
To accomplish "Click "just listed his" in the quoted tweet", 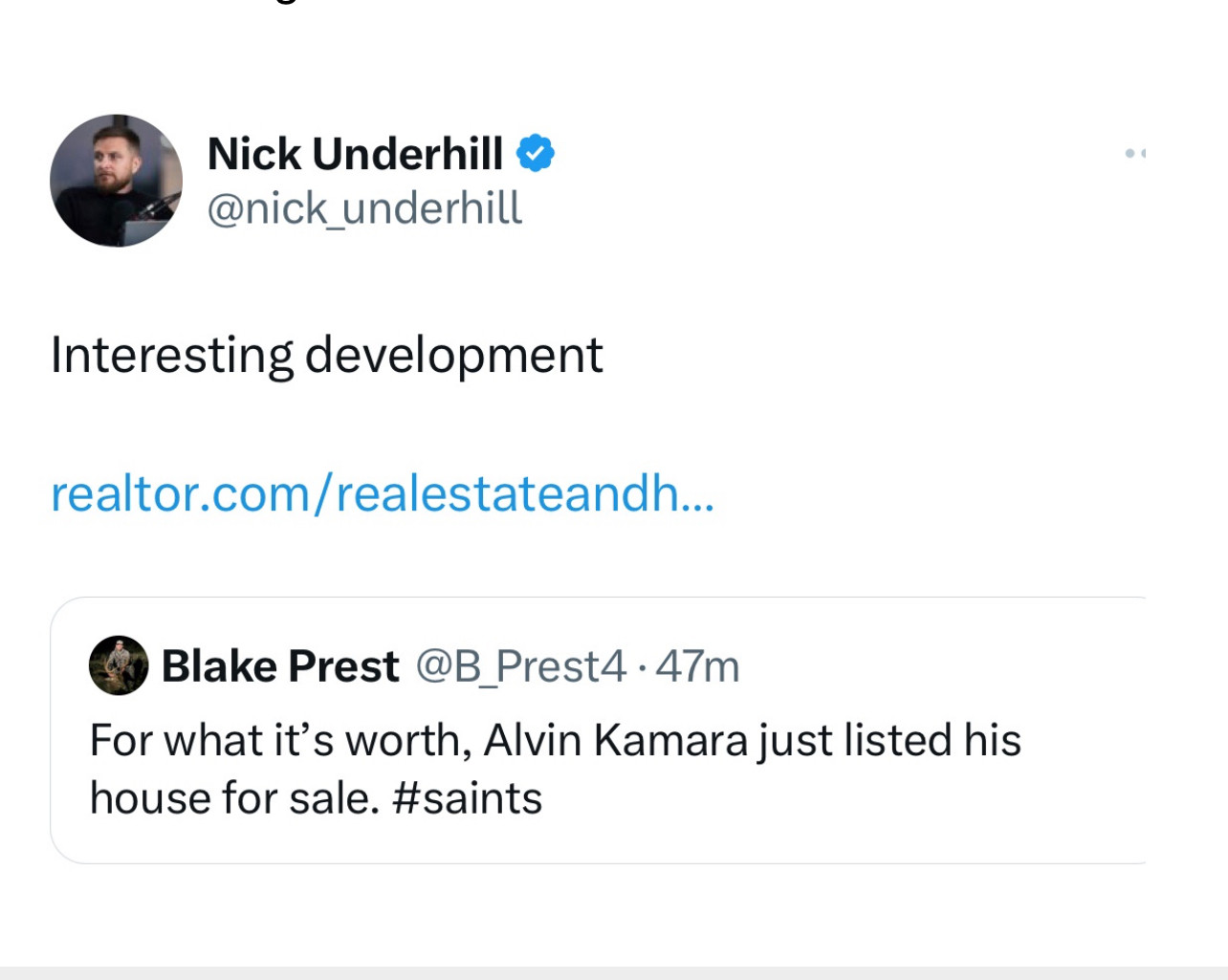I will pos(890,740).
